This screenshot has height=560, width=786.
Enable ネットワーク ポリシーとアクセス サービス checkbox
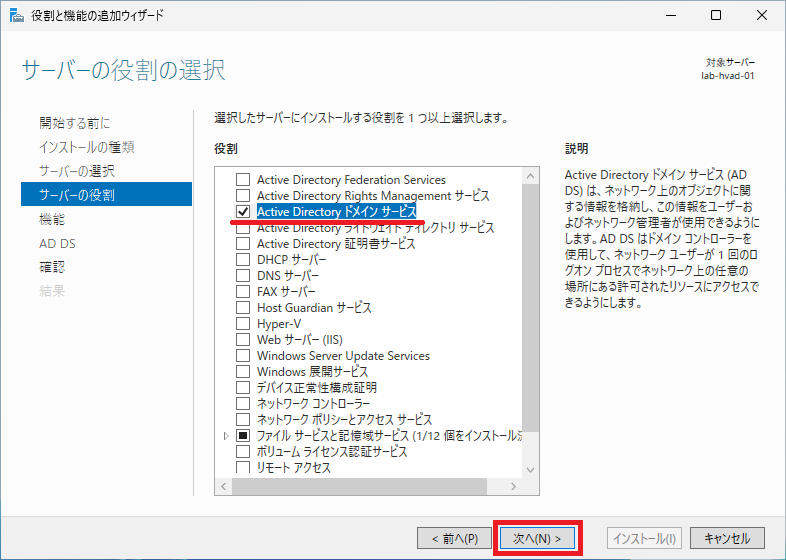tap(243, 420)
